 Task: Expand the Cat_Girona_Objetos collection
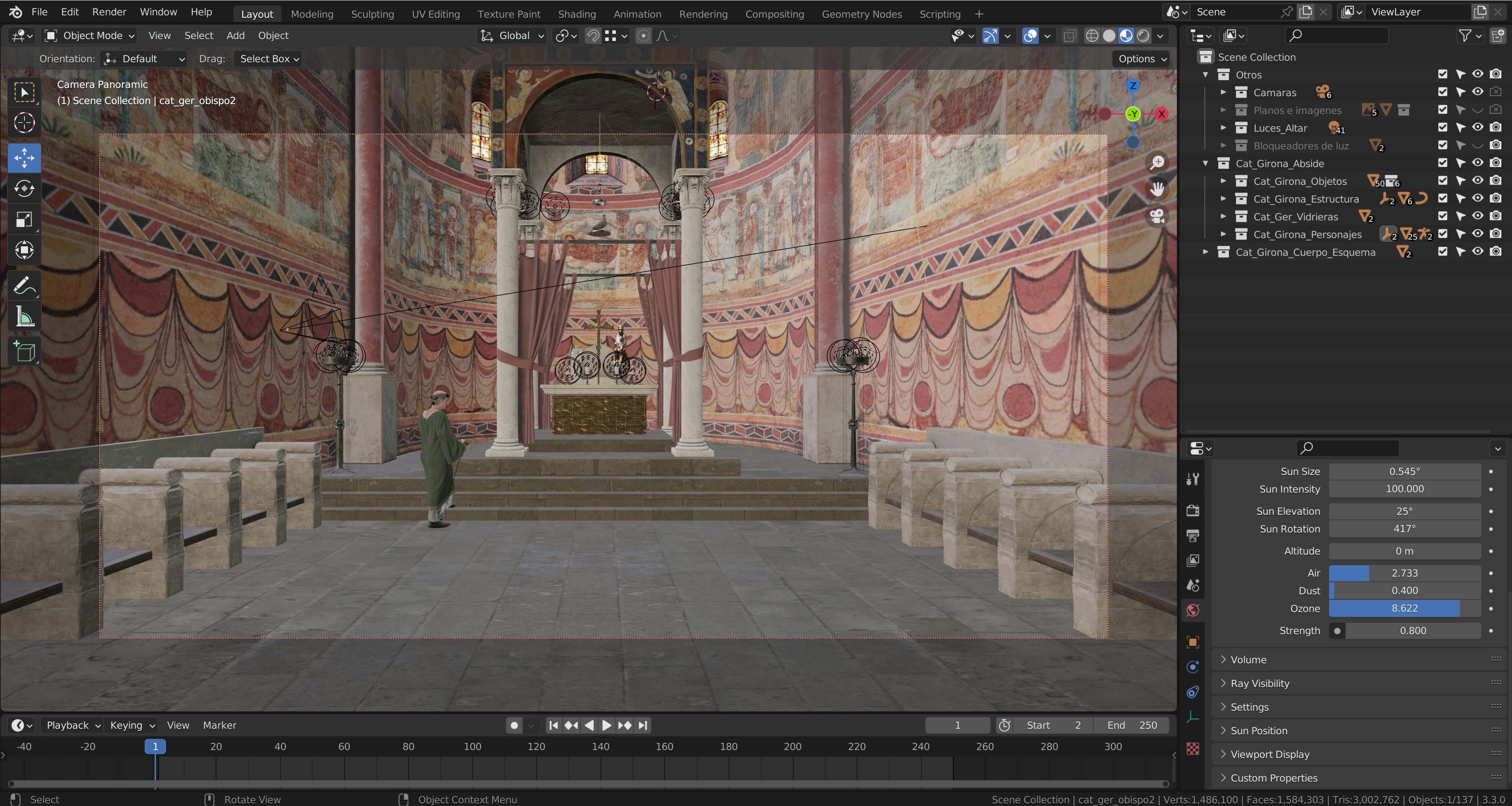(x=1223, y=181)
